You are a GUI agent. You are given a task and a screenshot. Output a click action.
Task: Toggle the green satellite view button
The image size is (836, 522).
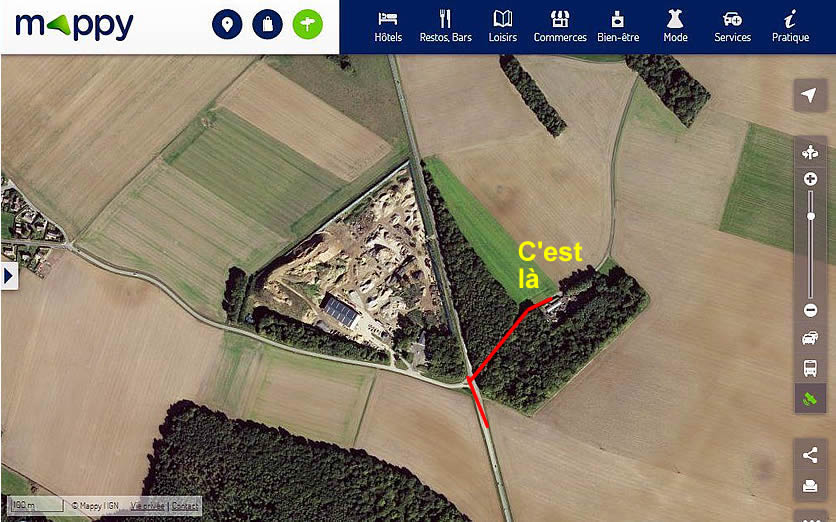coord(810,399)
